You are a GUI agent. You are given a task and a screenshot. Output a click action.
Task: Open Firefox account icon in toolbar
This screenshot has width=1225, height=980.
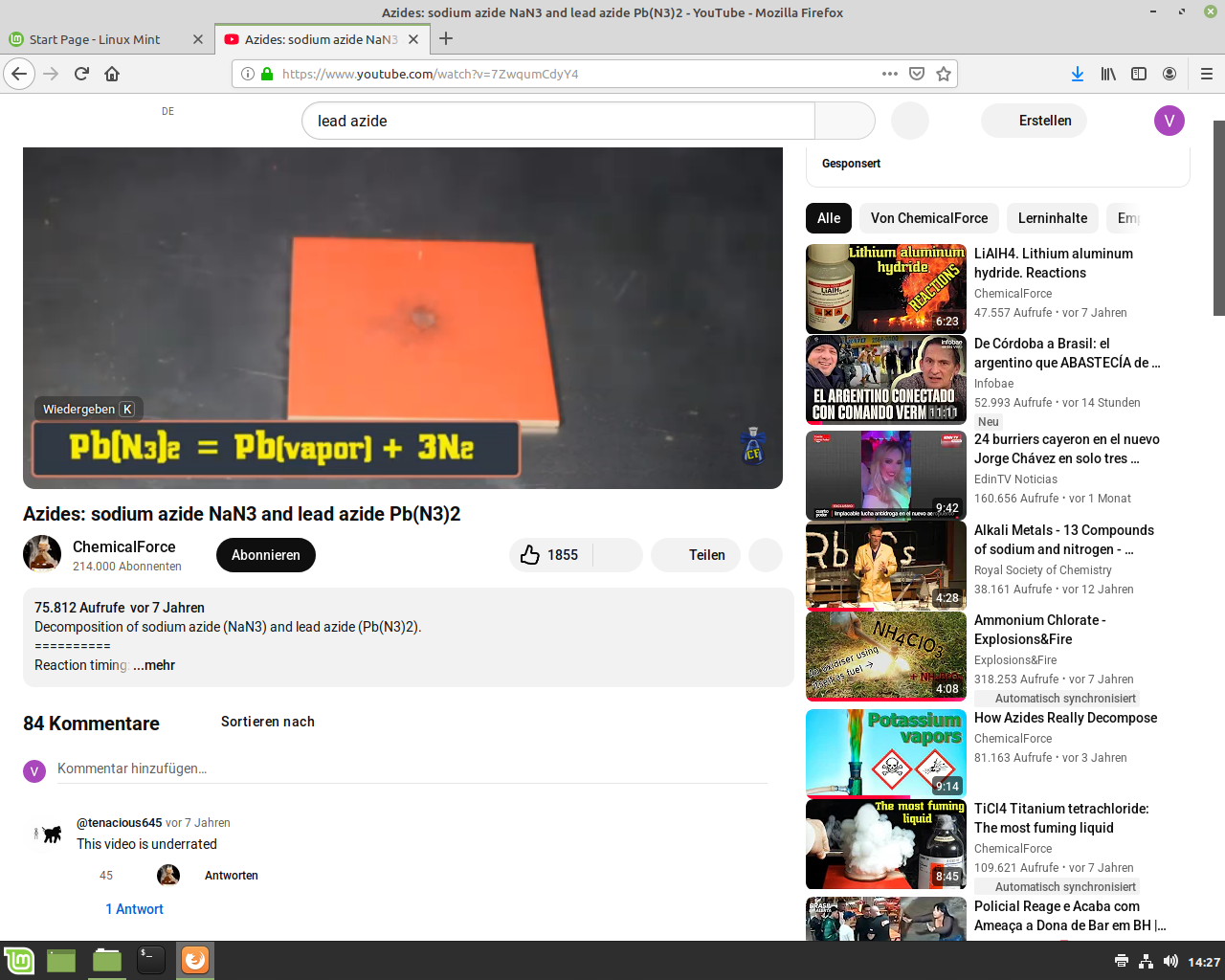[1169, 74]
